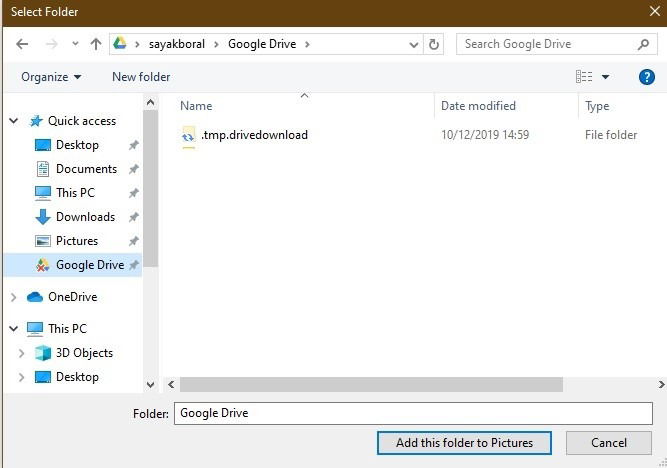Open Downloads in Quick access
Screen dimensions: 667x468
86,217
